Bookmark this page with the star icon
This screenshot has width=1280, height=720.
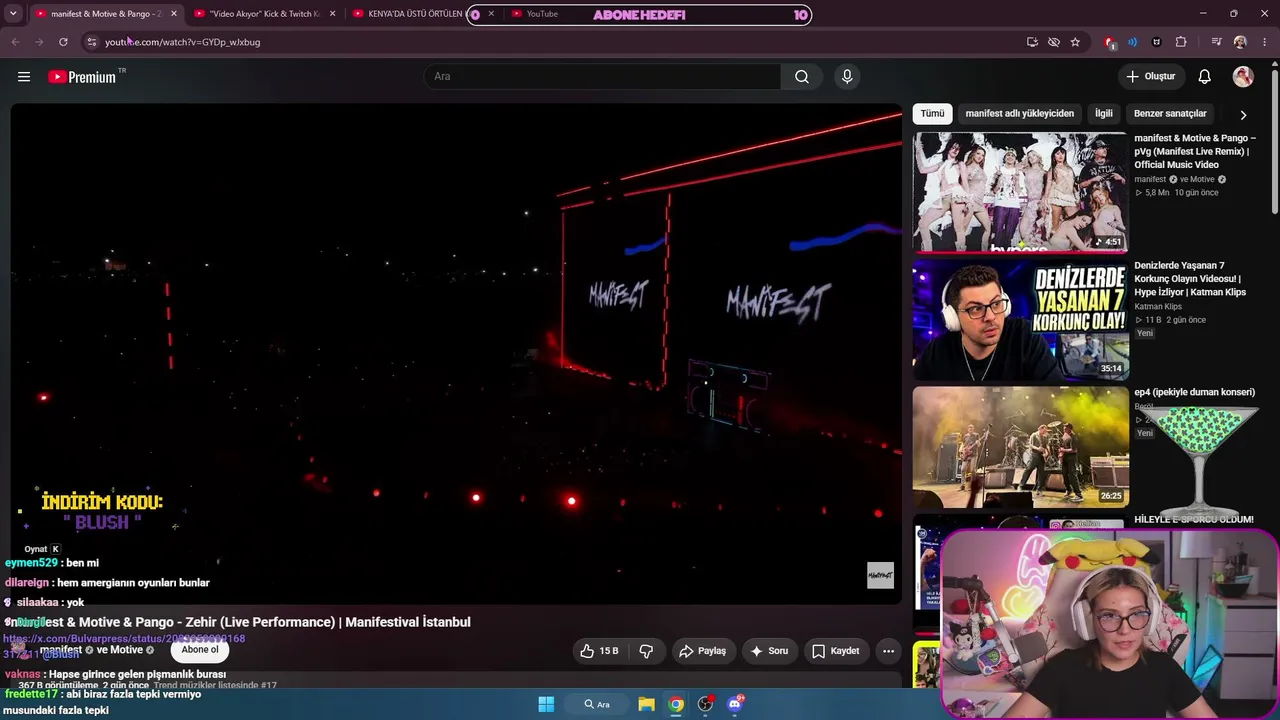click(x=1075, y=42)
